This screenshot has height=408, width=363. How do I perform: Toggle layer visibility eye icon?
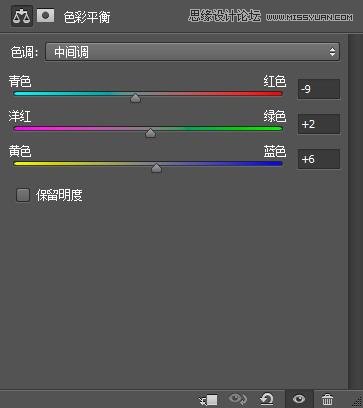[x=299, y=399]
